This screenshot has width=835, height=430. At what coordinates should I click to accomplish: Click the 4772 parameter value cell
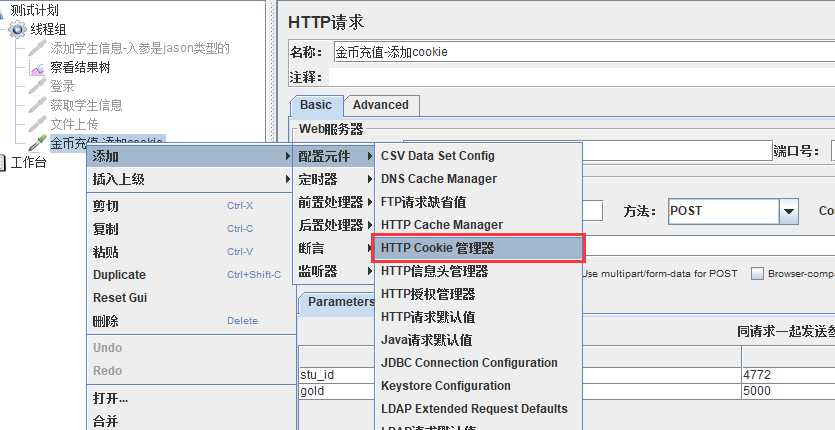pyautogui.click(x=788, y=375)
